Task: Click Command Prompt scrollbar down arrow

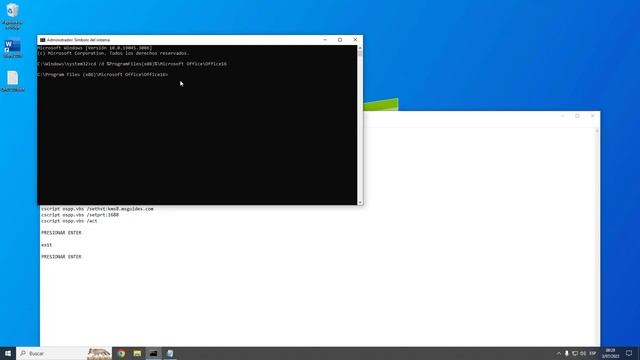Action: (360, 202)
